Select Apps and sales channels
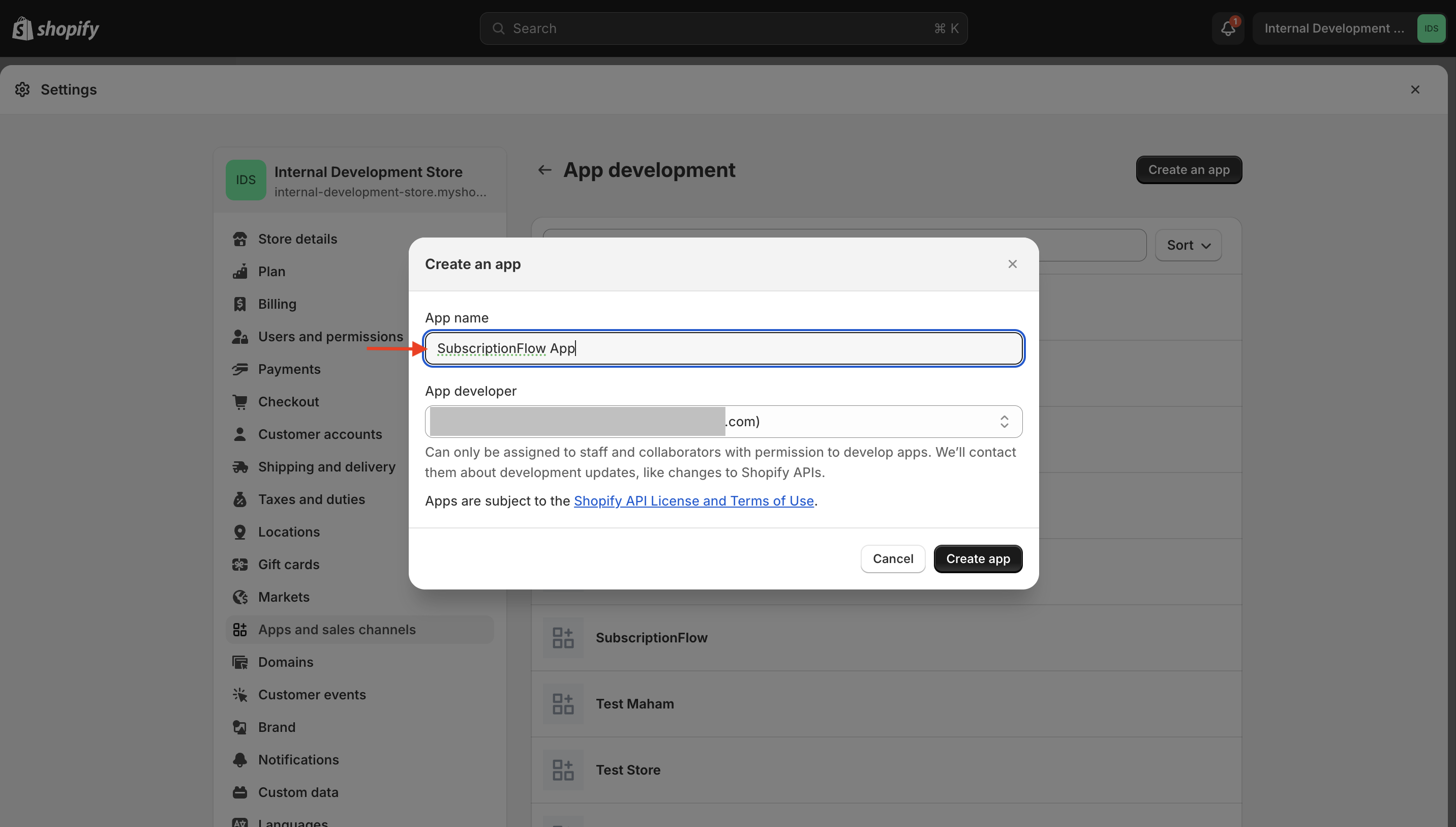 coord(359,630)
